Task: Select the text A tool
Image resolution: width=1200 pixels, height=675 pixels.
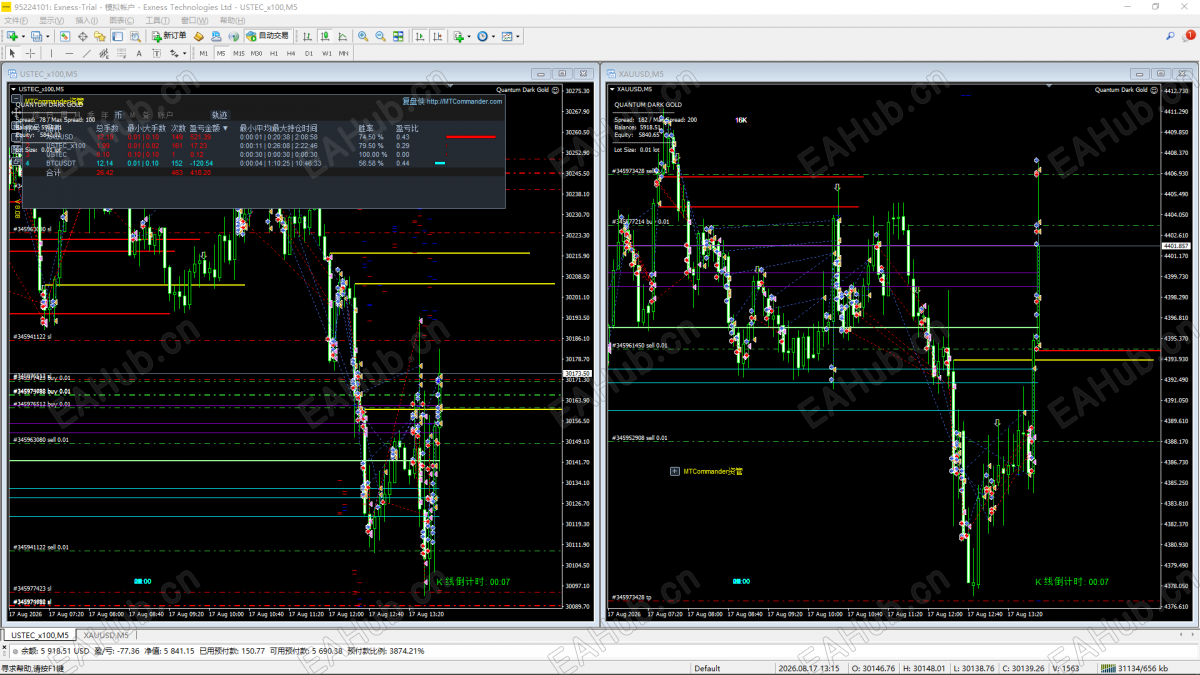Action: tap(139, 53)
